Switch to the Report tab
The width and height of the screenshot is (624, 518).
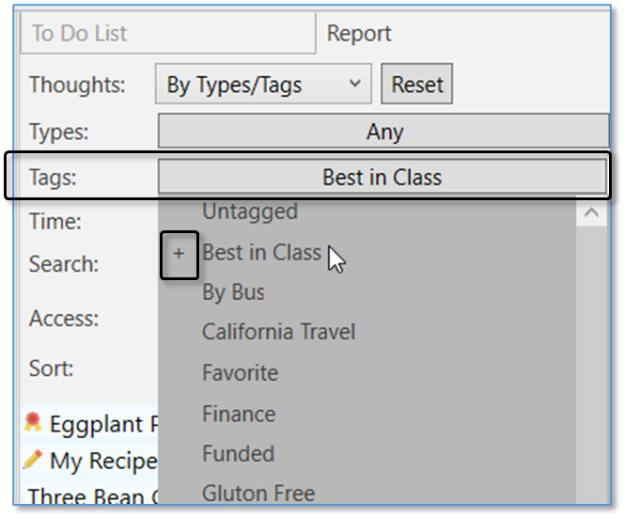(359, 33)
